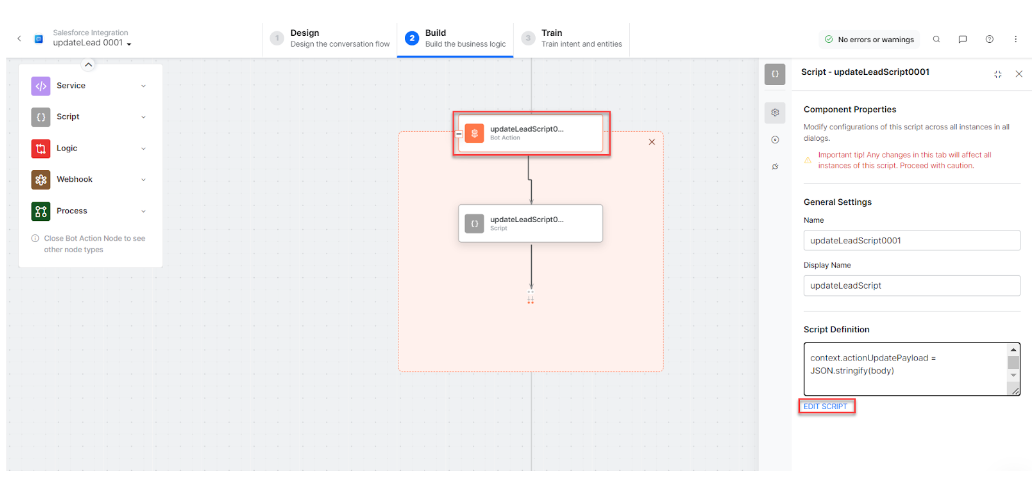Click the Display Name input field
1033x481 pixels.
[911, 285]
